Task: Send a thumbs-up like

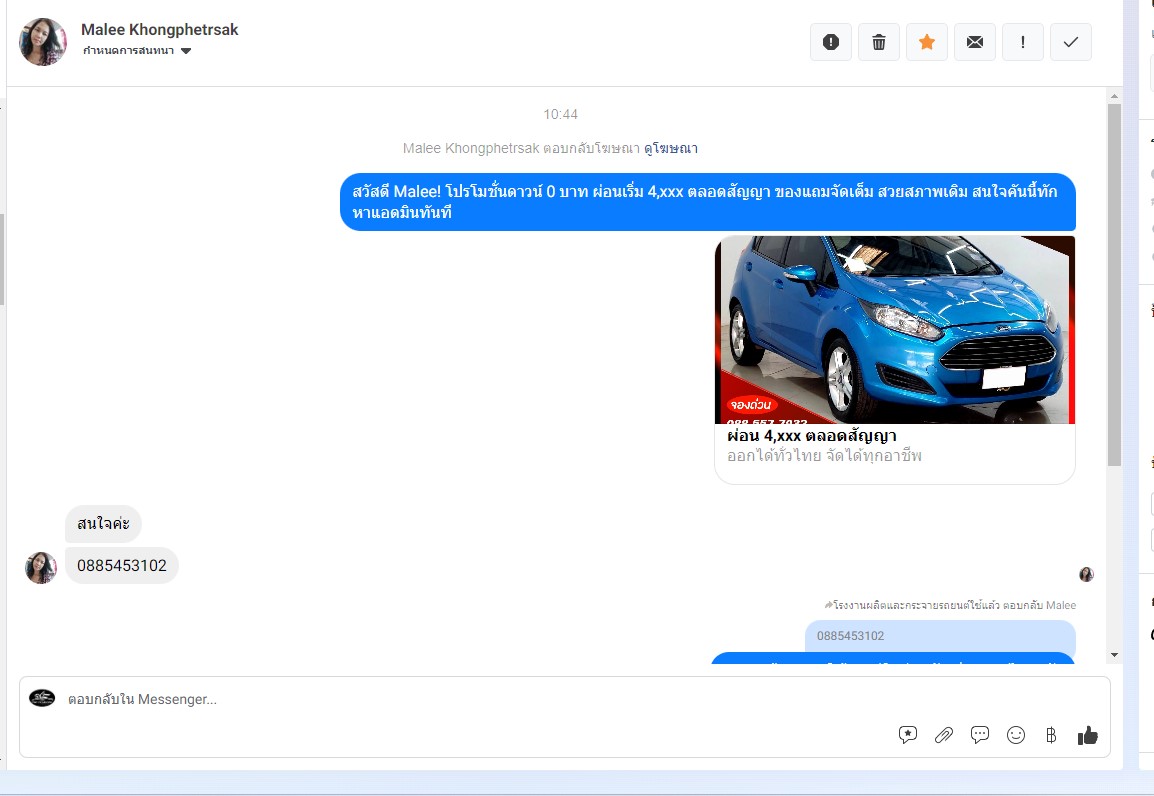Action: [x=1087, y=735]
